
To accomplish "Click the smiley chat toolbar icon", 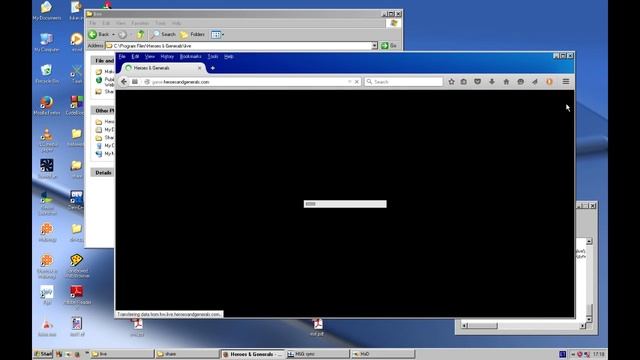I will click(x=520, y=82).
